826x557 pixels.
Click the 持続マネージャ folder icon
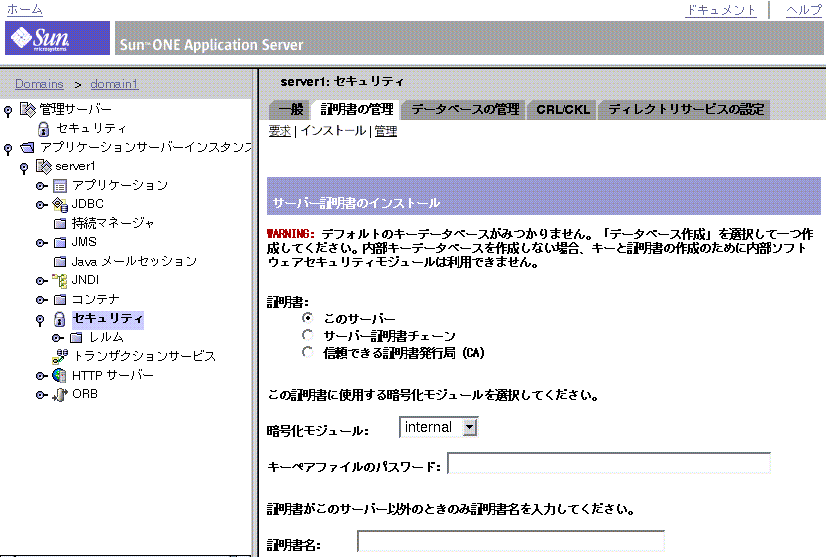pos(60,223)
